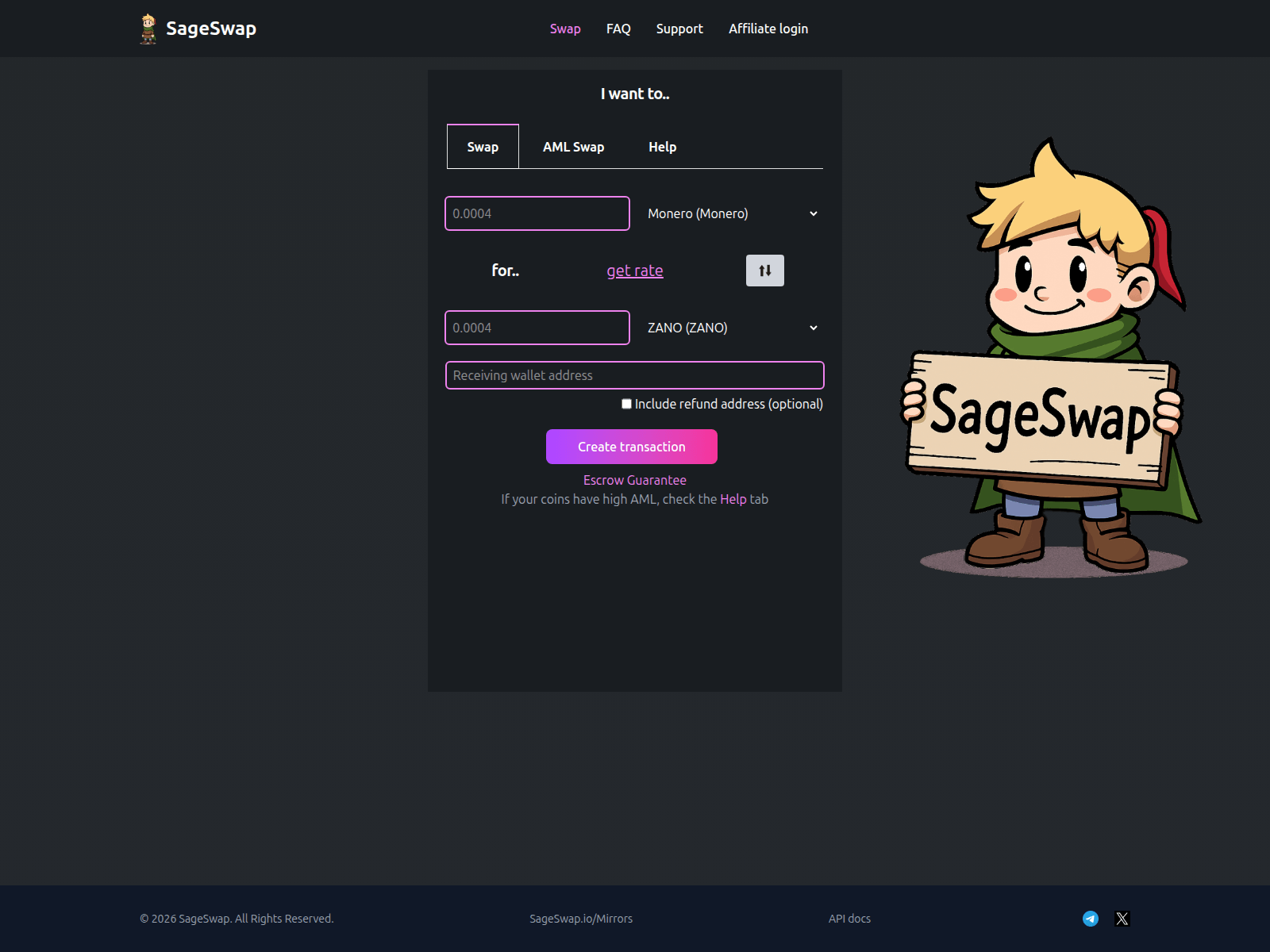Click the Monero send amount input

click(537, 213)
